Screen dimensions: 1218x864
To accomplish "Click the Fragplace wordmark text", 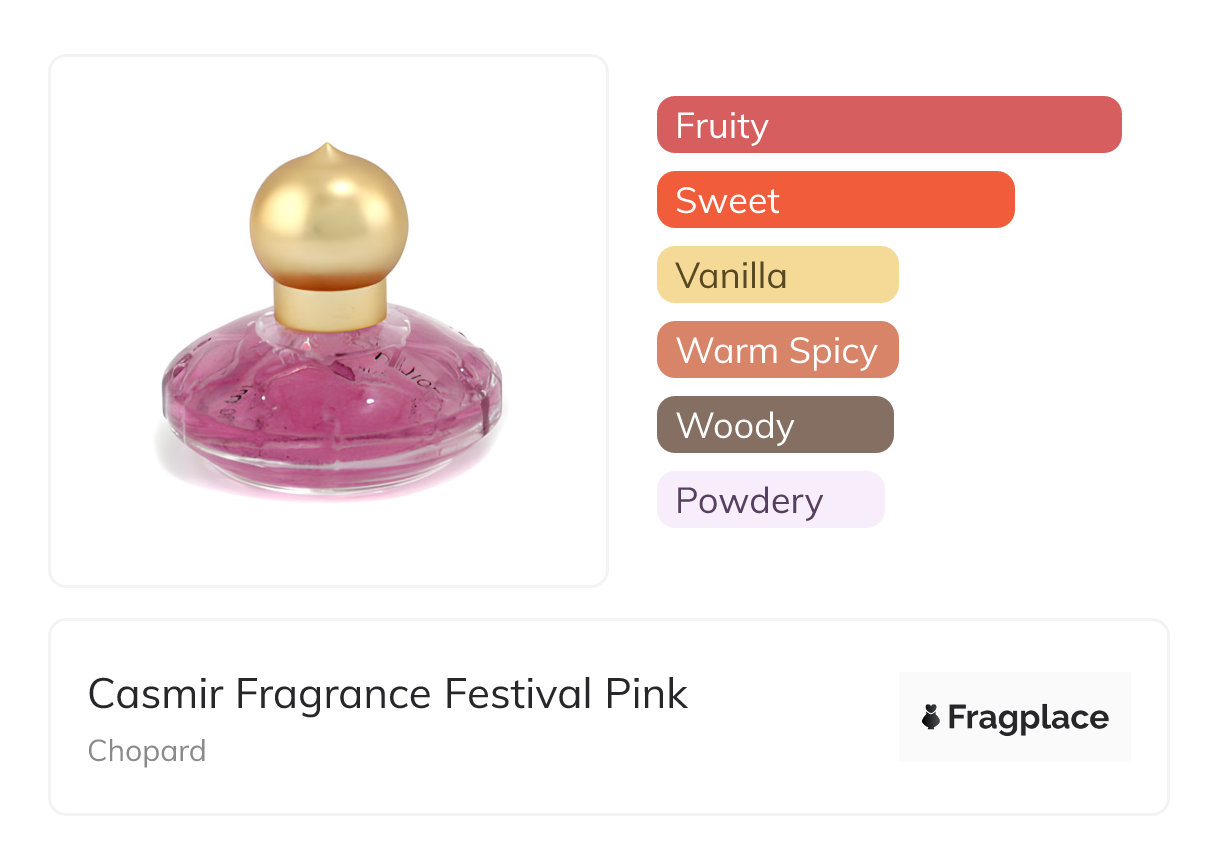I will (x=1028, y=717).
